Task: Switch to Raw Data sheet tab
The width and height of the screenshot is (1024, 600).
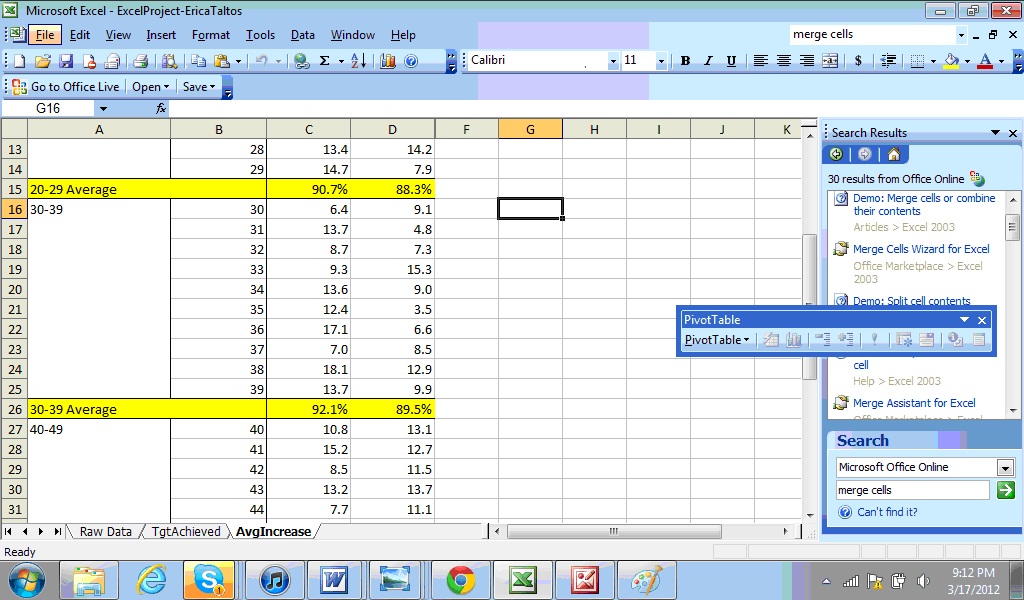Action: 105,531
